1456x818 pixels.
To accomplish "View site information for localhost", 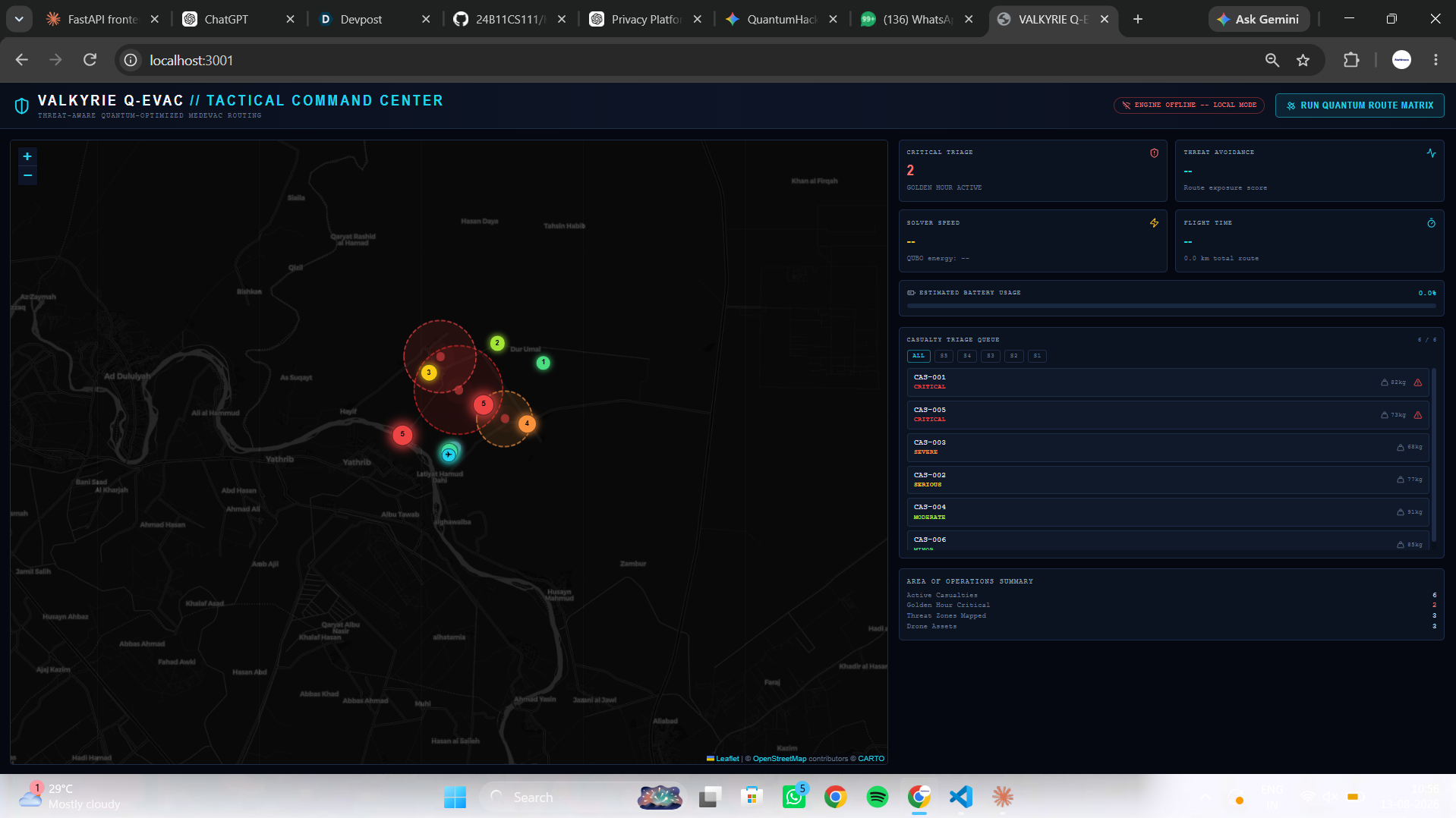I will point(131,60).
